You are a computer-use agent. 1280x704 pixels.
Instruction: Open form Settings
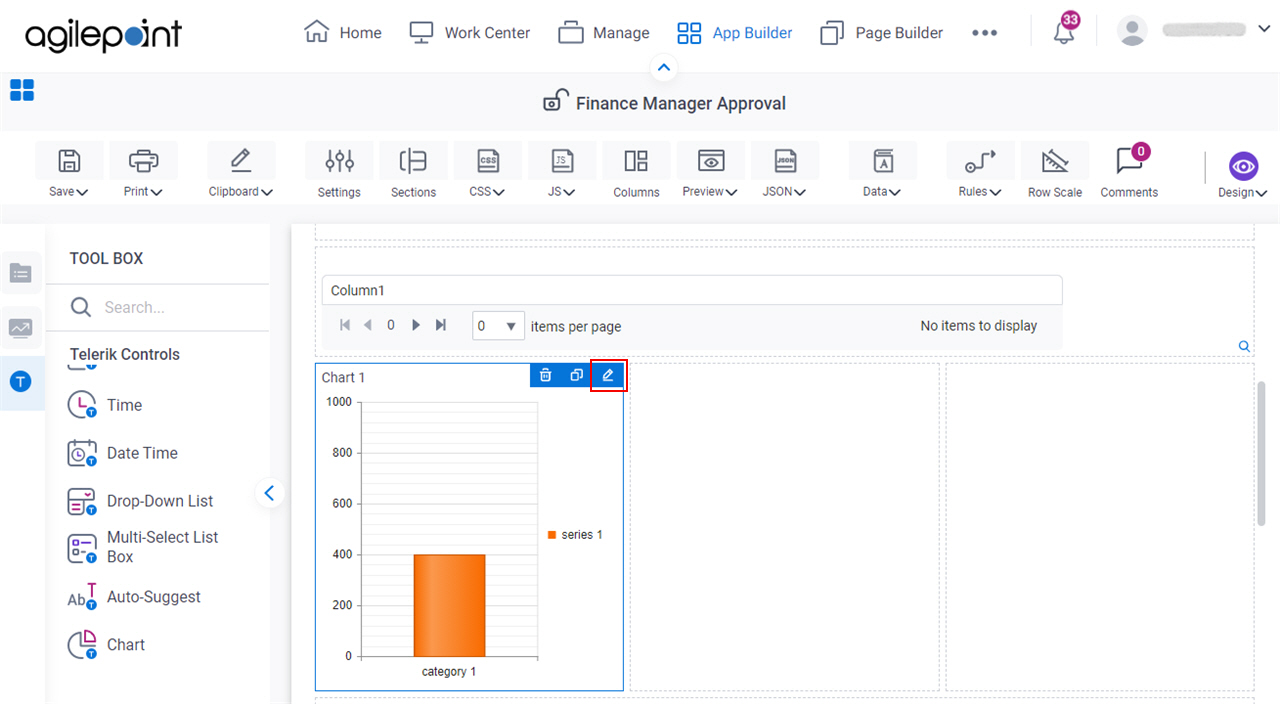(x=339, y=170)
